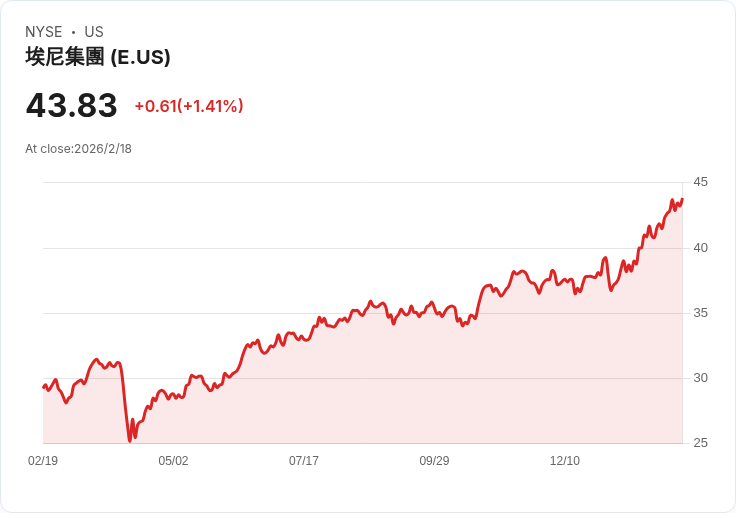This screenshot has height=513, width=736.
Task: Click the (E.US) ticker symbol
Action: (140, 57)
